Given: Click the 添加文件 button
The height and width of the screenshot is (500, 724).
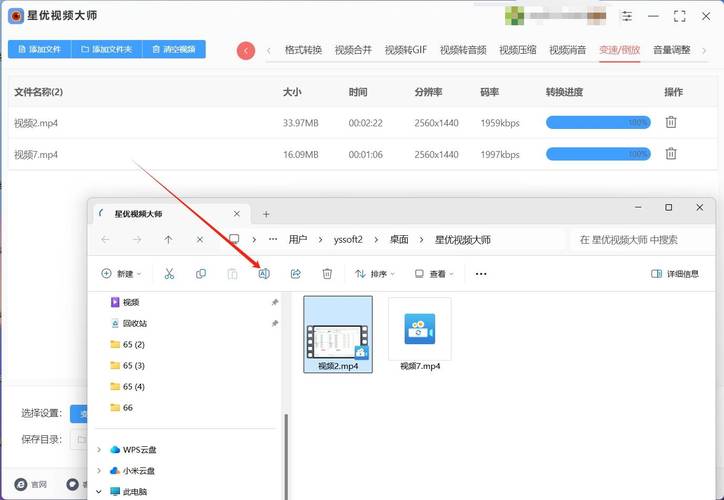Looking at the screenshot, I should tap(40, 49).
